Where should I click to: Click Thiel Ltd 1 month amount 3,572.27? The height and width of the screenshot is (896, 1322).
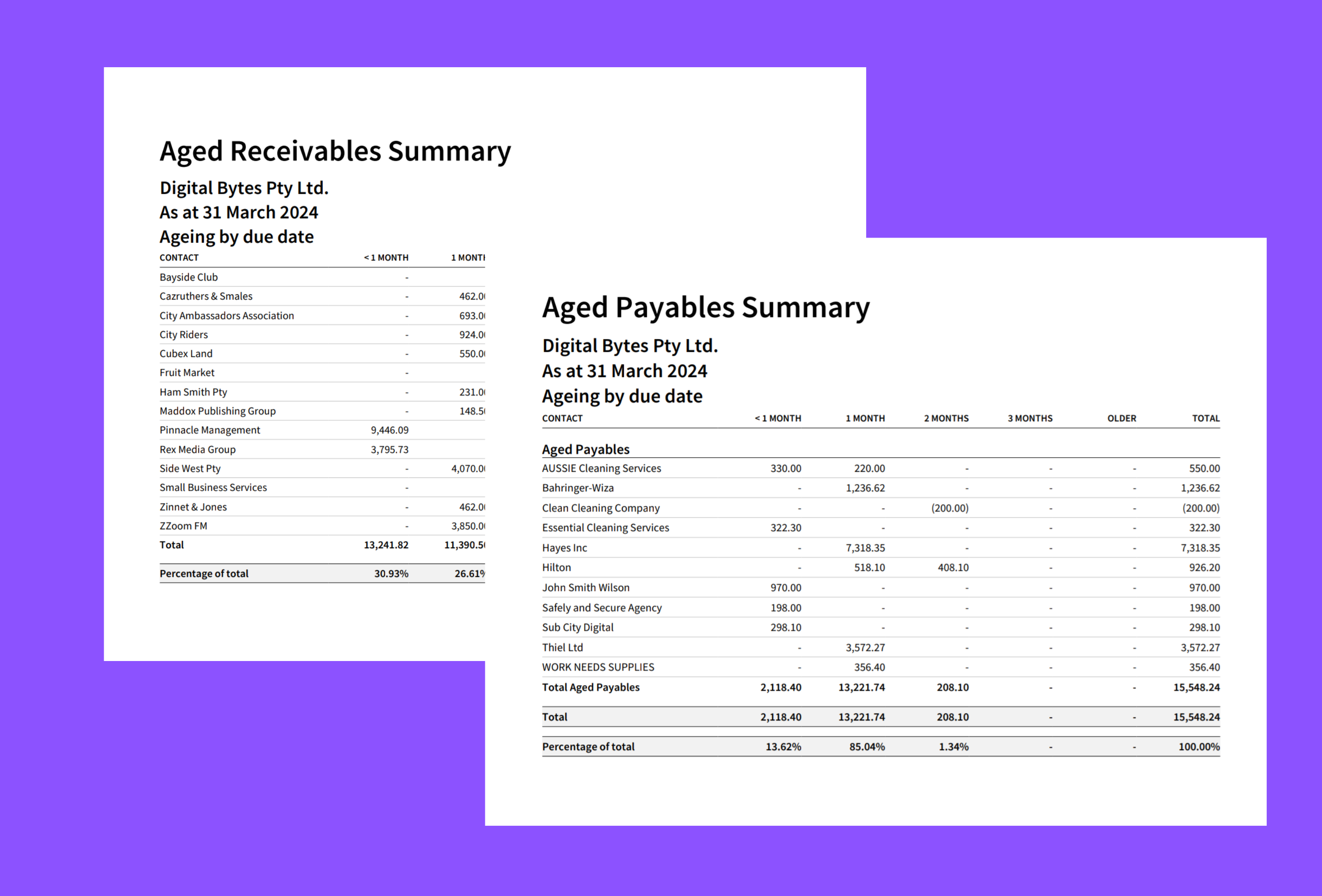pos(865,647)
